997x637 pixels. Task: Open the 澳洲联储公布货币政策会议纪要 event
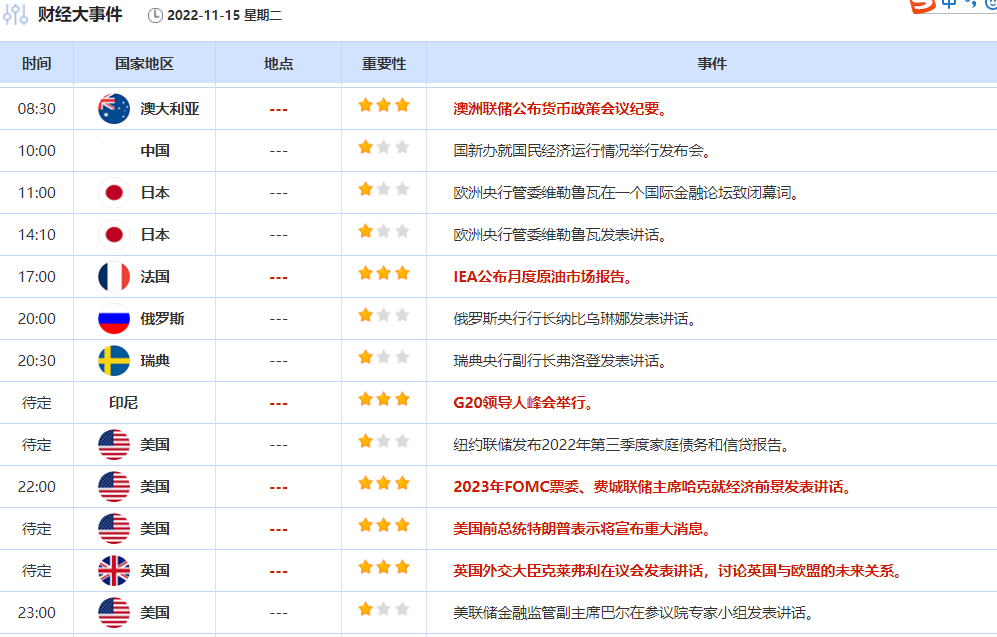(561, 108)
